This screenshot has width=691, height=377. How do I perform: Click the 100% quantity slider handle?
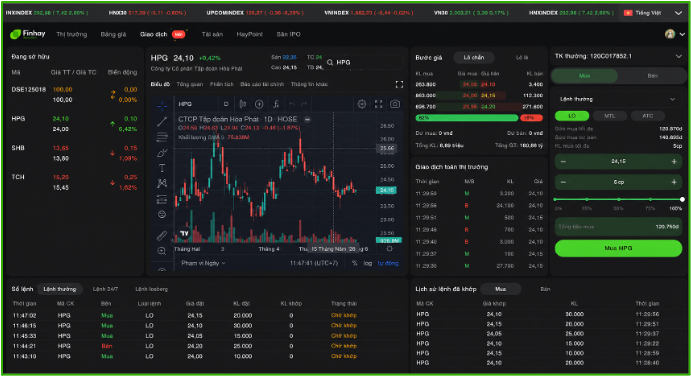click(x=682, y=200)
